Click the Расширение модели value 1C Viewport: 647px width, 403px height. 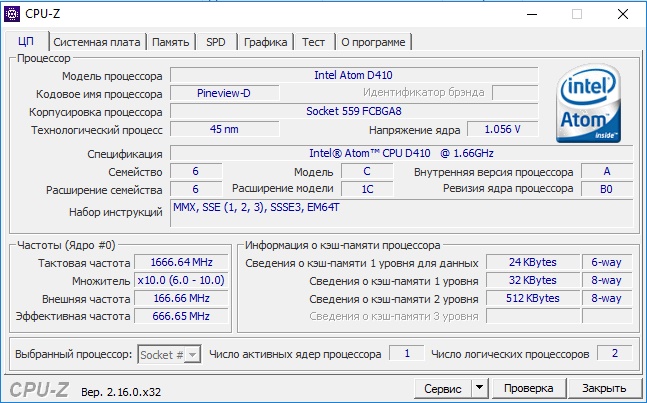(367, 189)
